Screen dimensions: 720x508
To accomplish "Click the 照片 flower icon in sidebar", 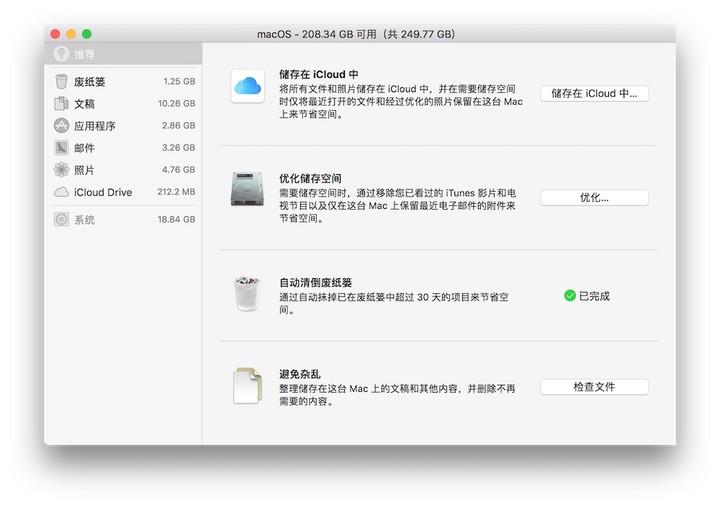I will [x=62, y=170].
